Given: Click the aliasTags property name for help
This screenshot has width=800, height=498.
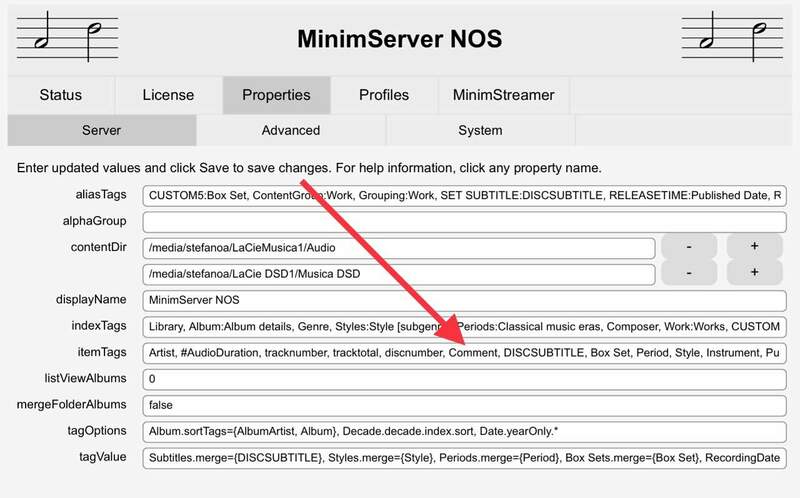Looking at the screenshot, I should [98, 195].
